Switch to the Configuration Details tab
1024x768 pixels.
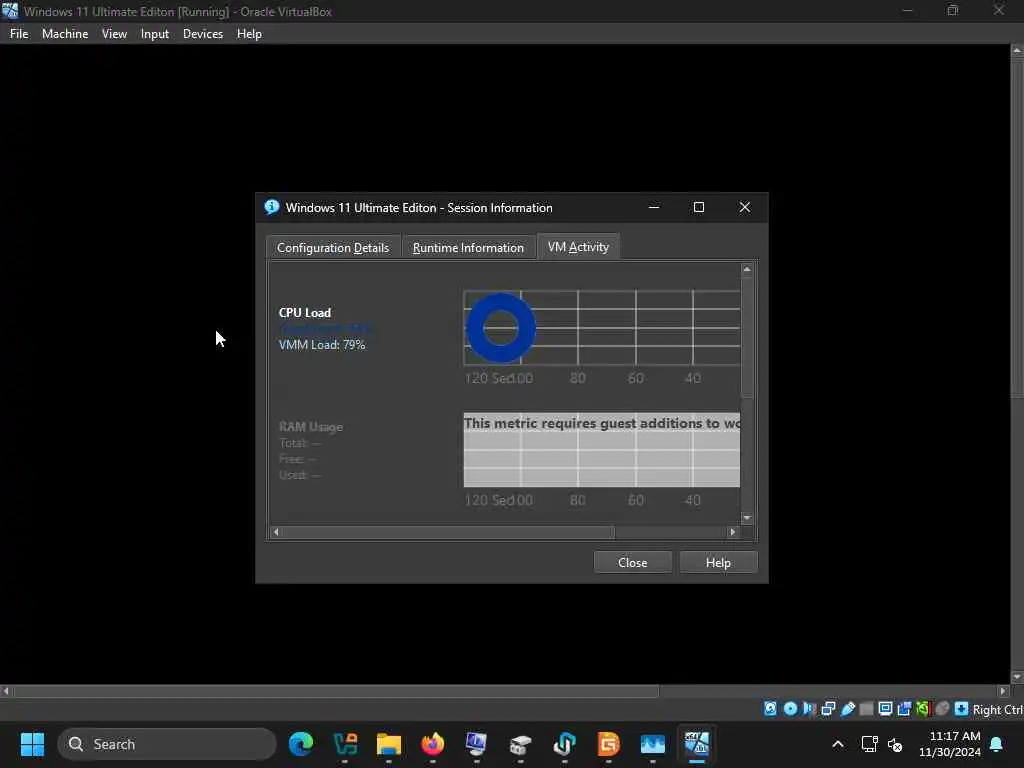pos(333,248)
